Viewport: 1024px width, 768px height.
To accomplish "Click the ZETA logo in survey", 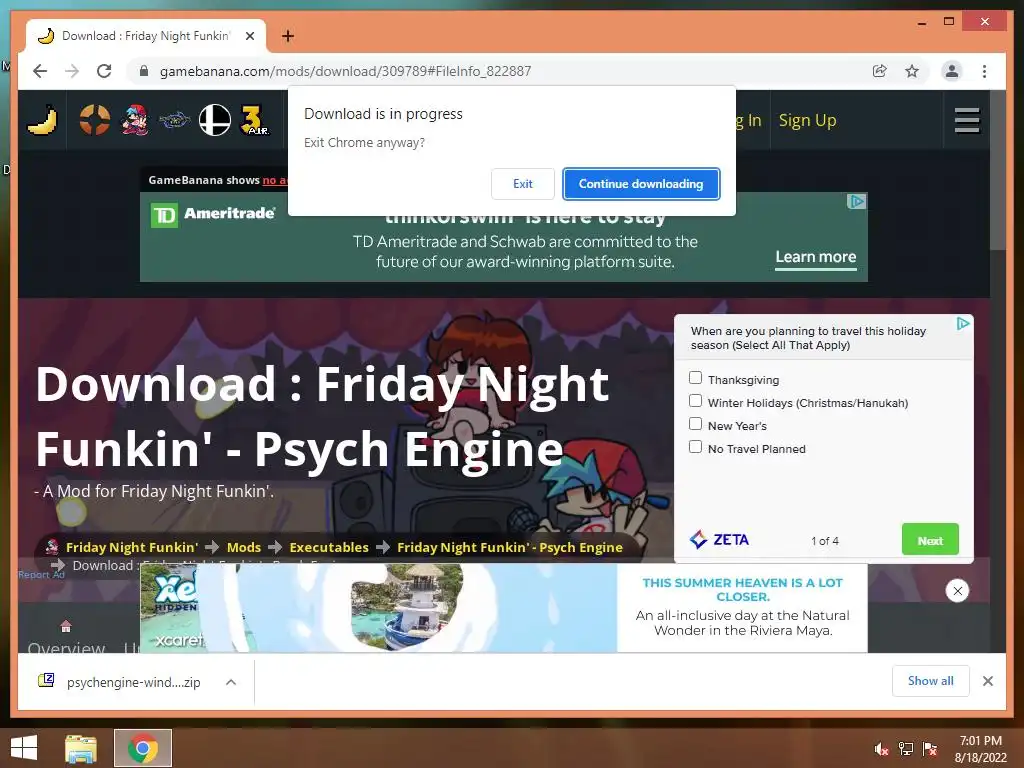I will click(x=719, y=539).
